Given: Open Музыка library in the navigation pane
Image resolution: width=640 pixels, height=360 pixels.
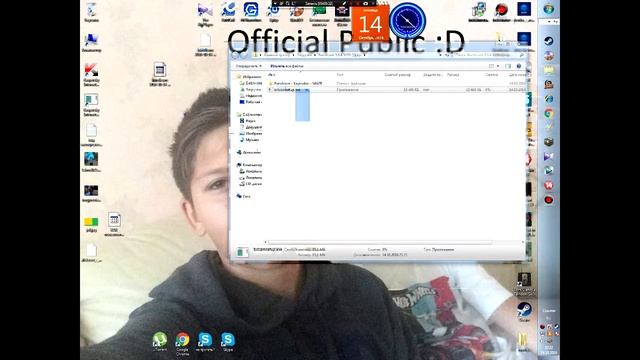Looking at the screenshot, I should [x=249, y=140].
